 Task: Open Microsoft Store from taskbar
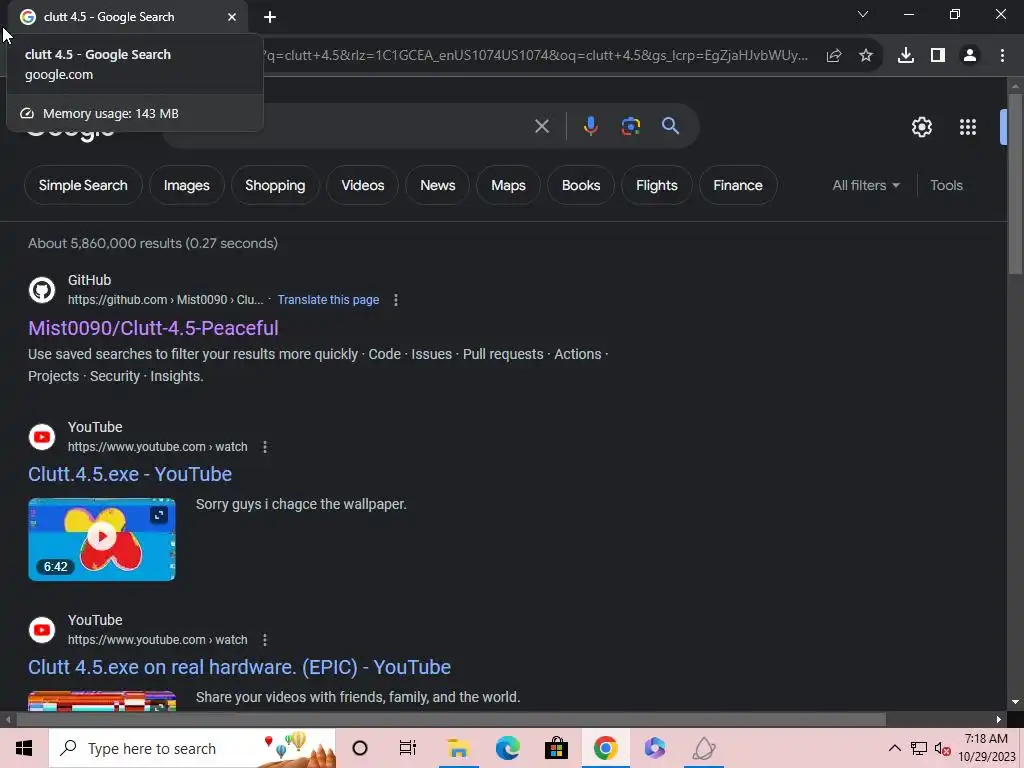point(556,748)
